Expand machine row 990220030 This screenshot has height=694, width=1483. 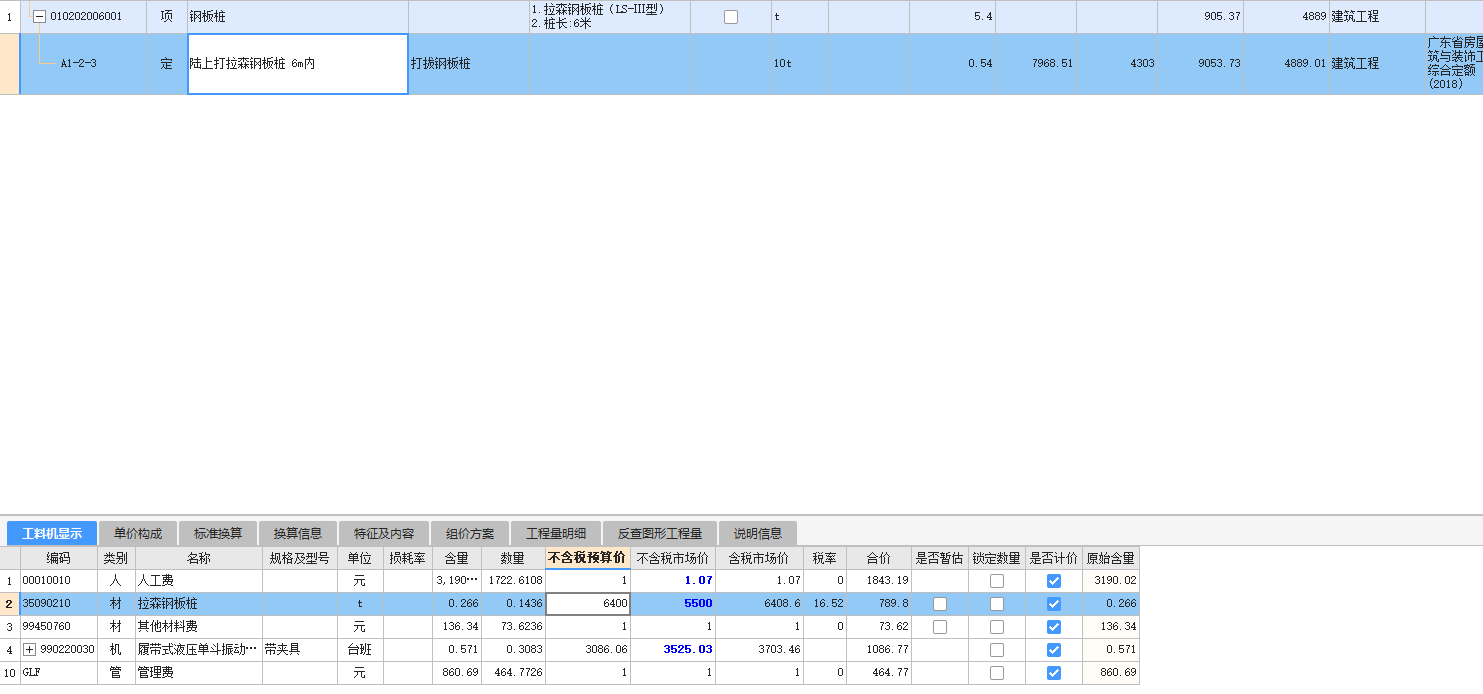(x=29, y=650)
